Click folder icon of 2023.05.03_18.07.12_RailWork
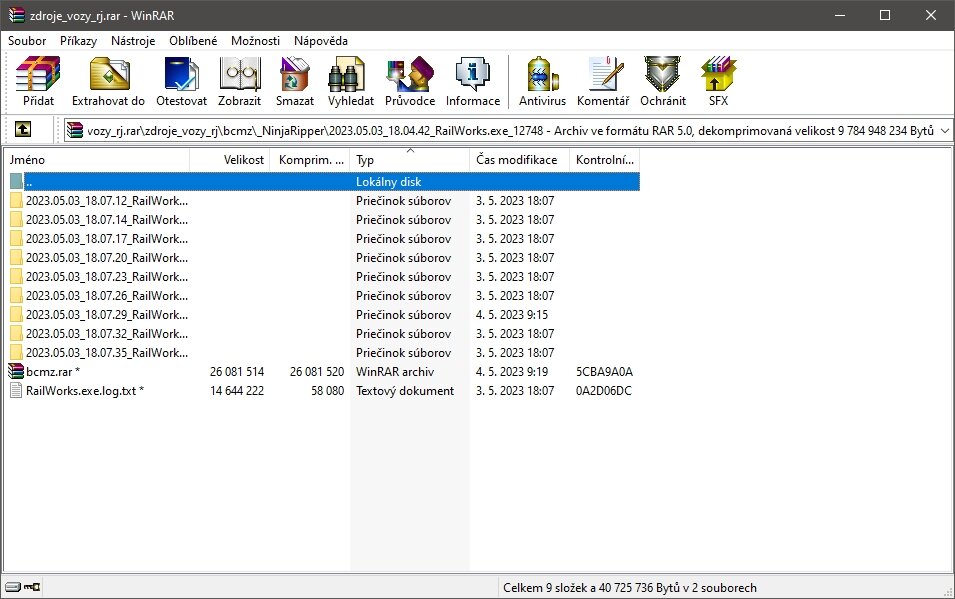 (16, 200)
